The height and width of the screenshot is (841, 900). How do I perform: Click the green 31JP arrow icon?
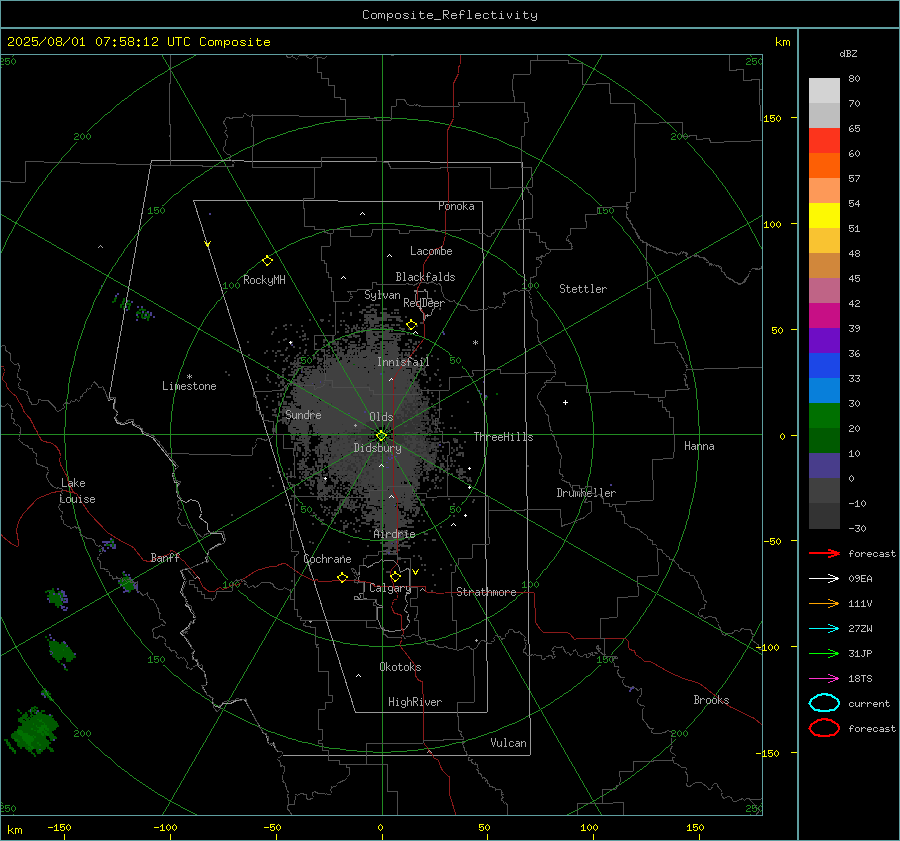(x=824, y=653)
